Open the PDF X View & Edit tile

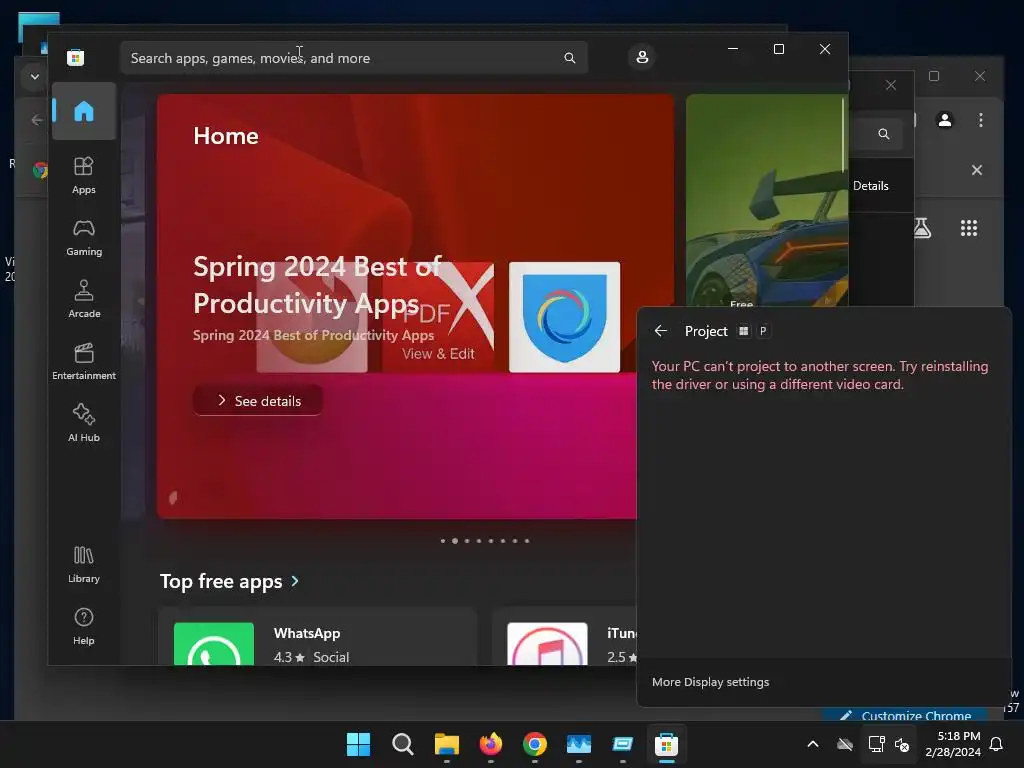tap(438, 317)
